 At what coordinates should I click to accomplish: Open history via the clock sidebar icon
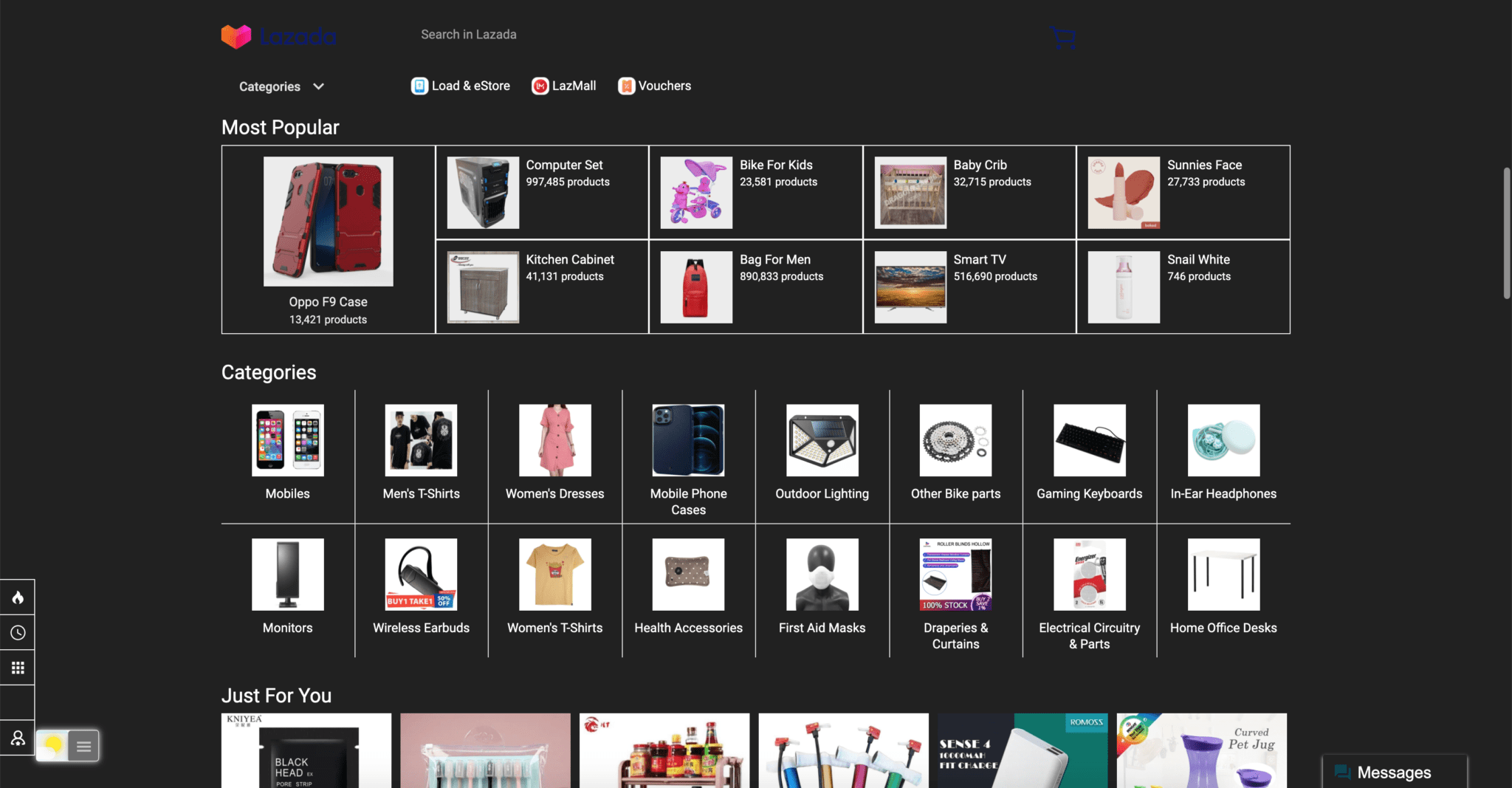click(18, 632)
